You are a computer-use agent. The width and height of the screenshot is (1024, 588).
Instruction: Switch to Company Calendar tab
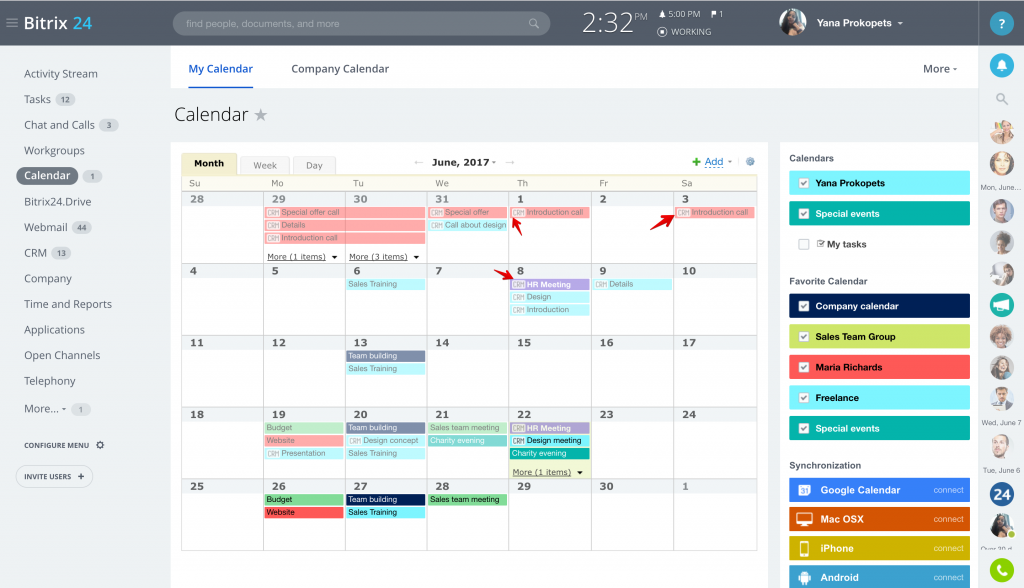[x=340, y=69]
